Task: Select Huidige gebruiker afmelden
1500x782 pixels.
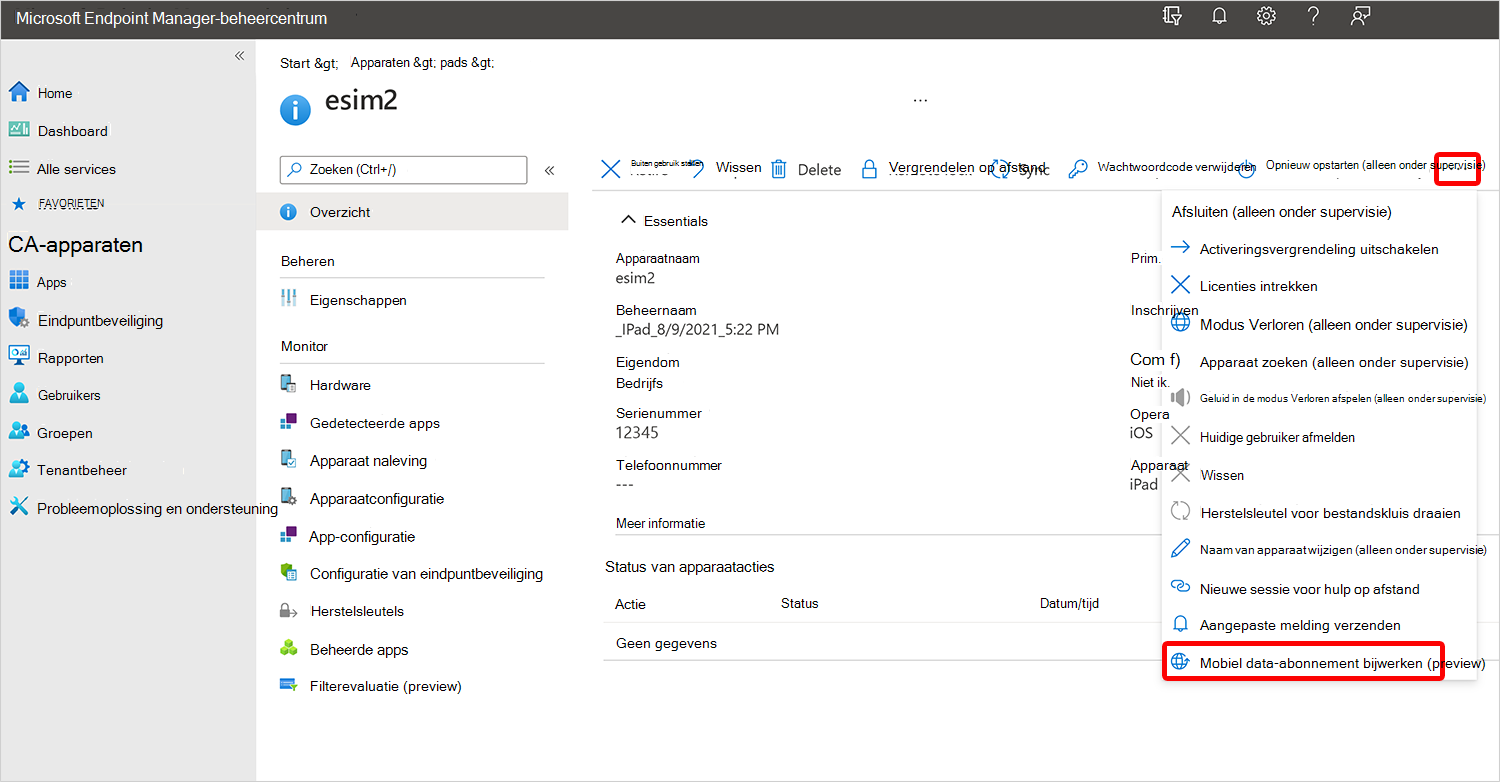Action: point(1278,437)
